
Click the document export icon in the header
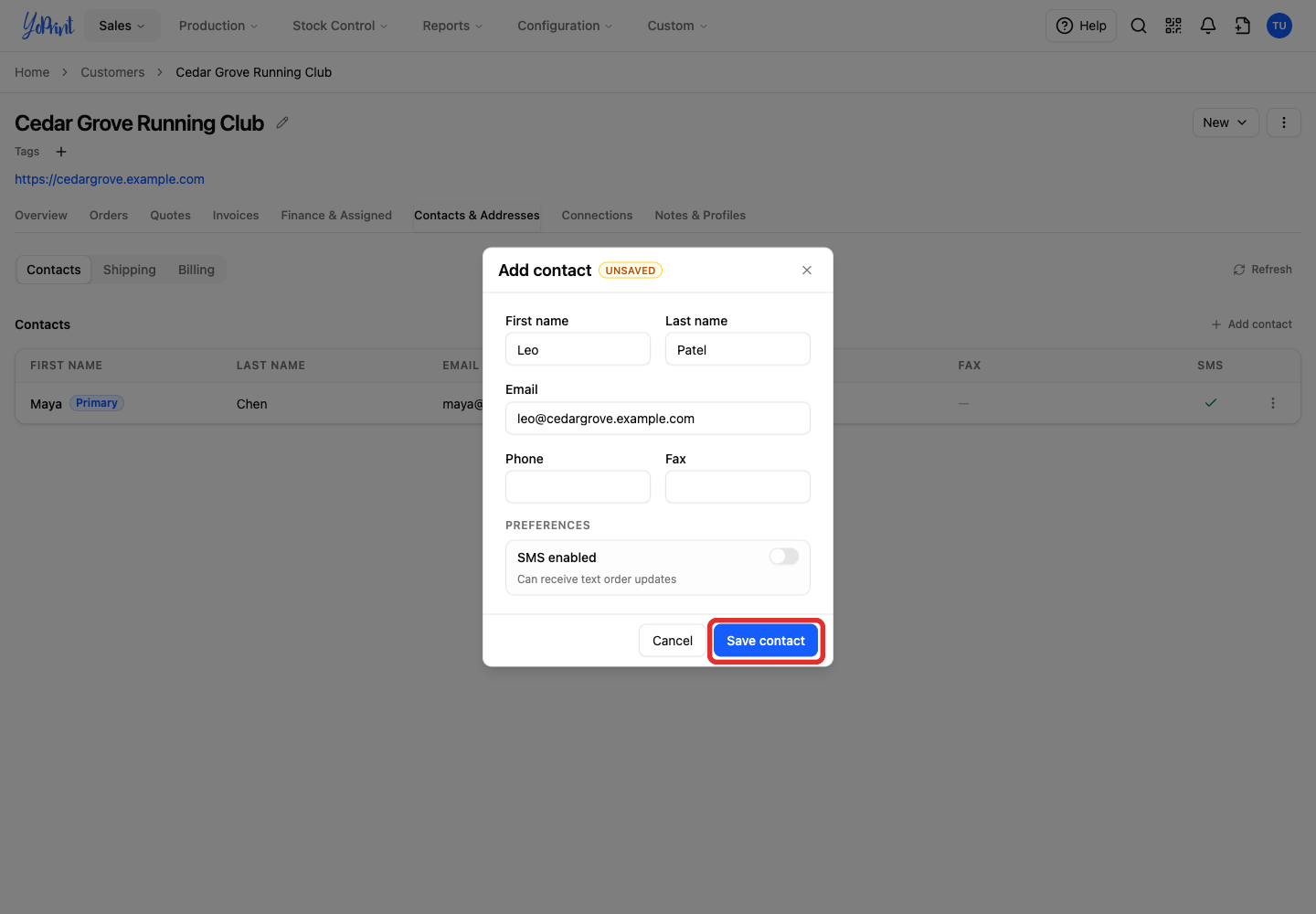click(1243, 26)
